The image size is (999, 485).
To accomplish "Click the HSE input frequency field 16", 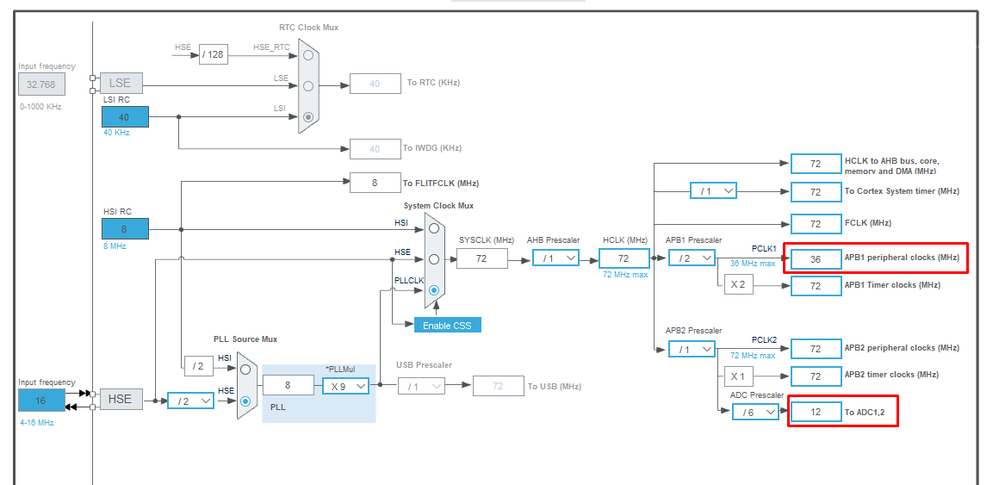I will tap(41, 401).
